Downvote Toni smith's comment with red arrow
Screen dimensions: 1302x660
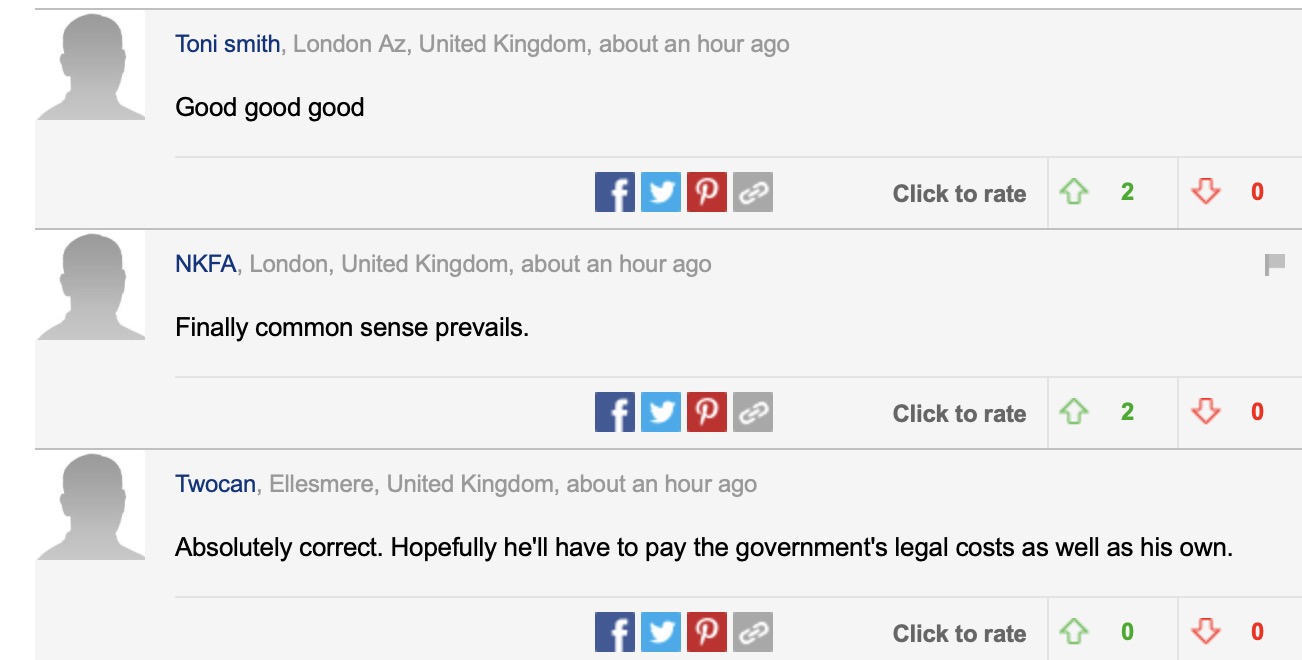pyautogui.click(x=1206, y=191)
